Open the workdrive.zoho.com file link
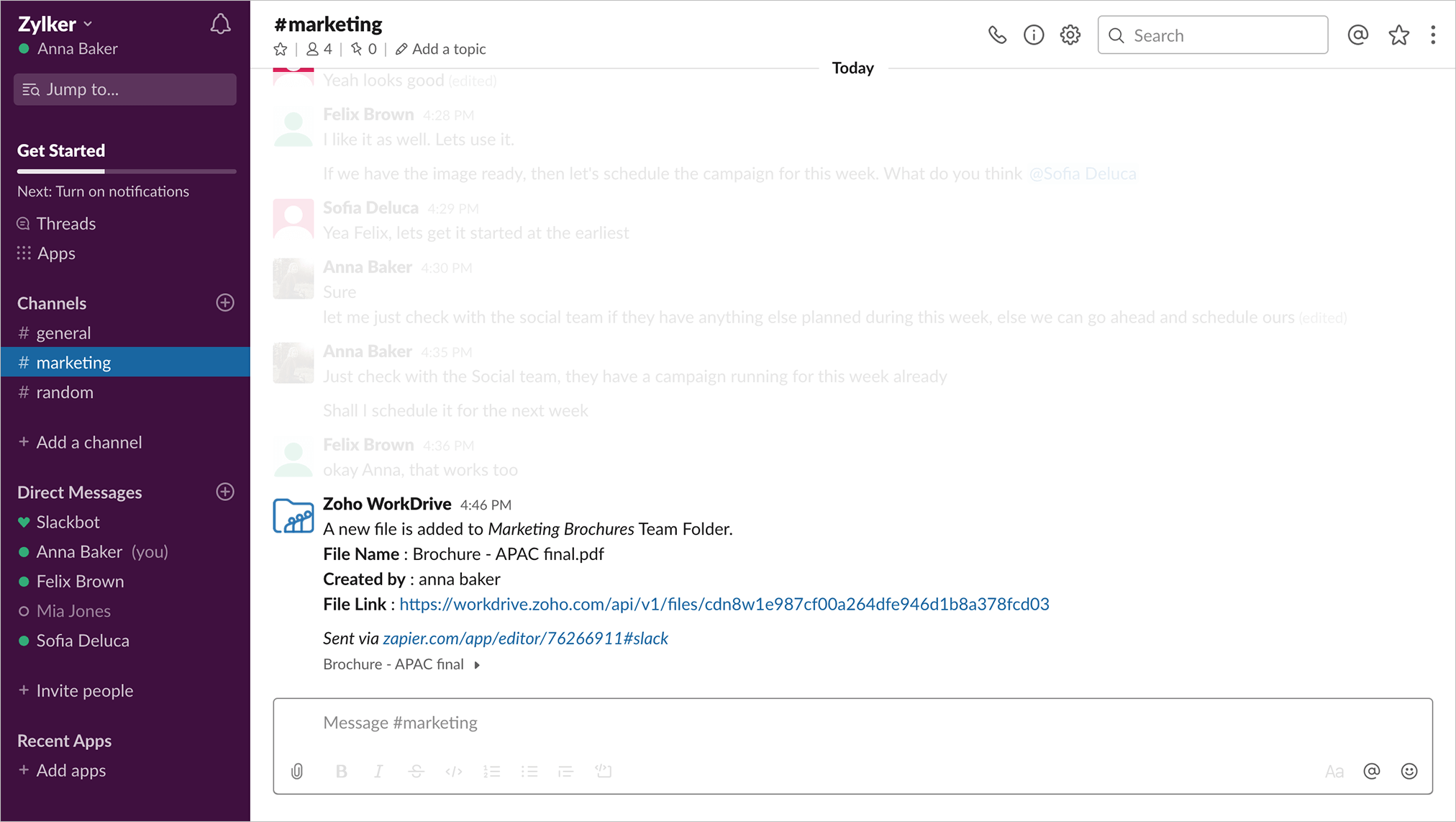 click(724, 605)
